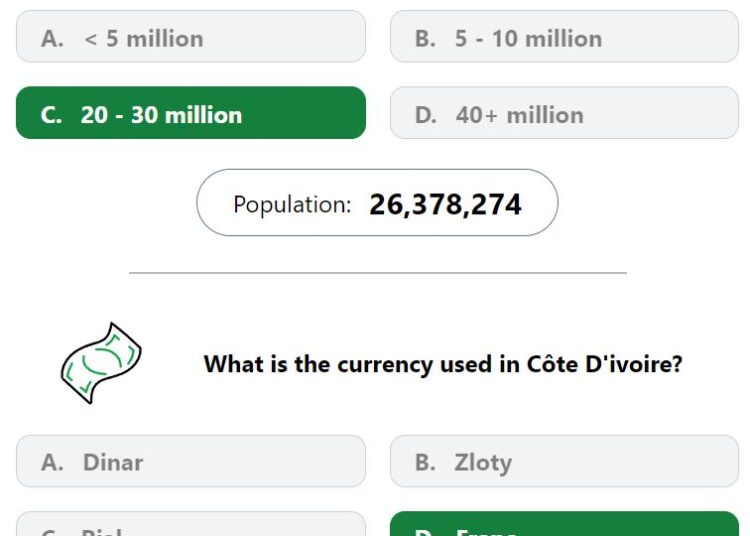Click the Côte D'ivoire currency question text

coord(443,364)
